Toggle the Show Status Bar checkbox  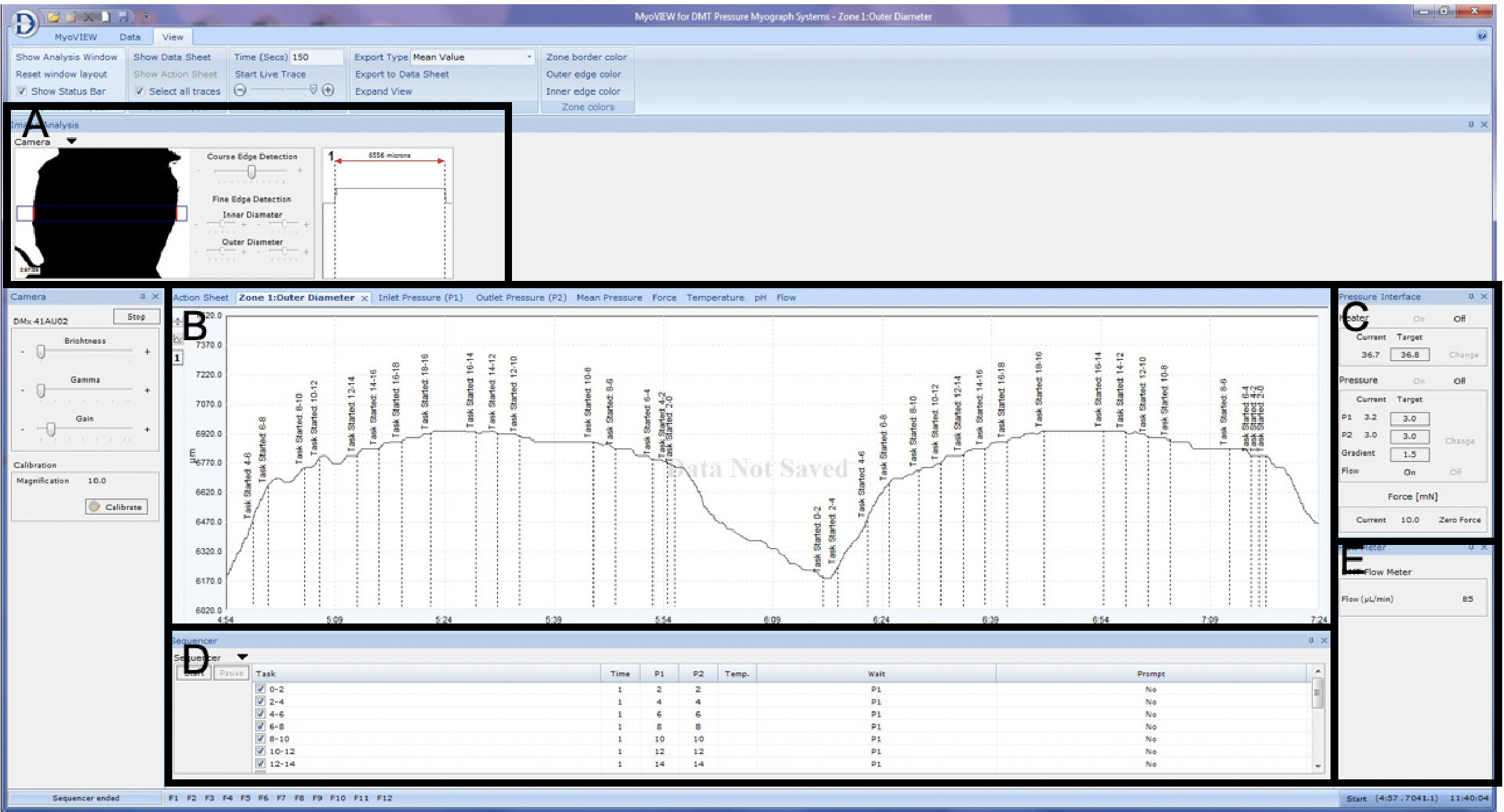point(22,91)
